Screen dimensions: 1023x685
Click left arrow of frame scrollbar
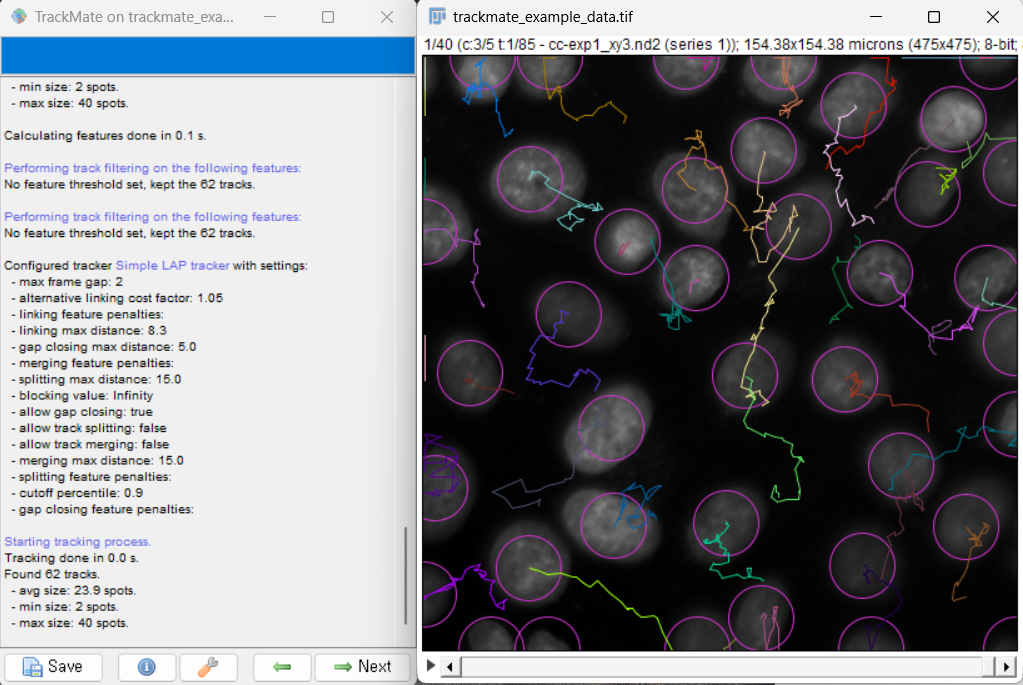click(450, 667)
